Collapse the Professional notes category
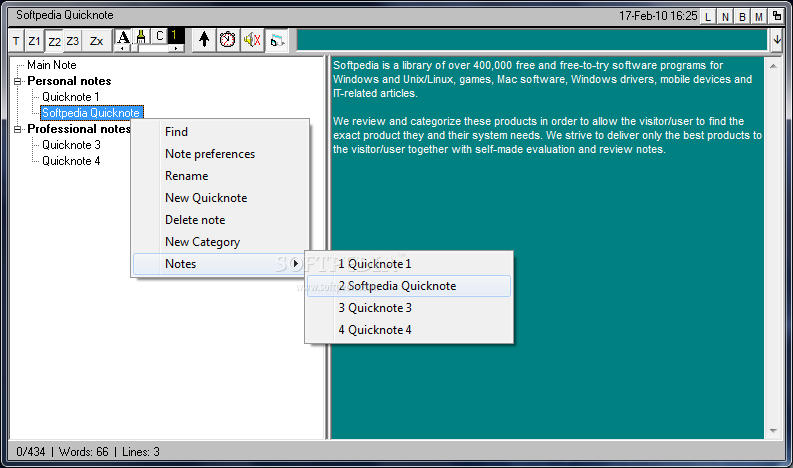Viewport: 793px width, 468px height. click(x=18, y=129)
